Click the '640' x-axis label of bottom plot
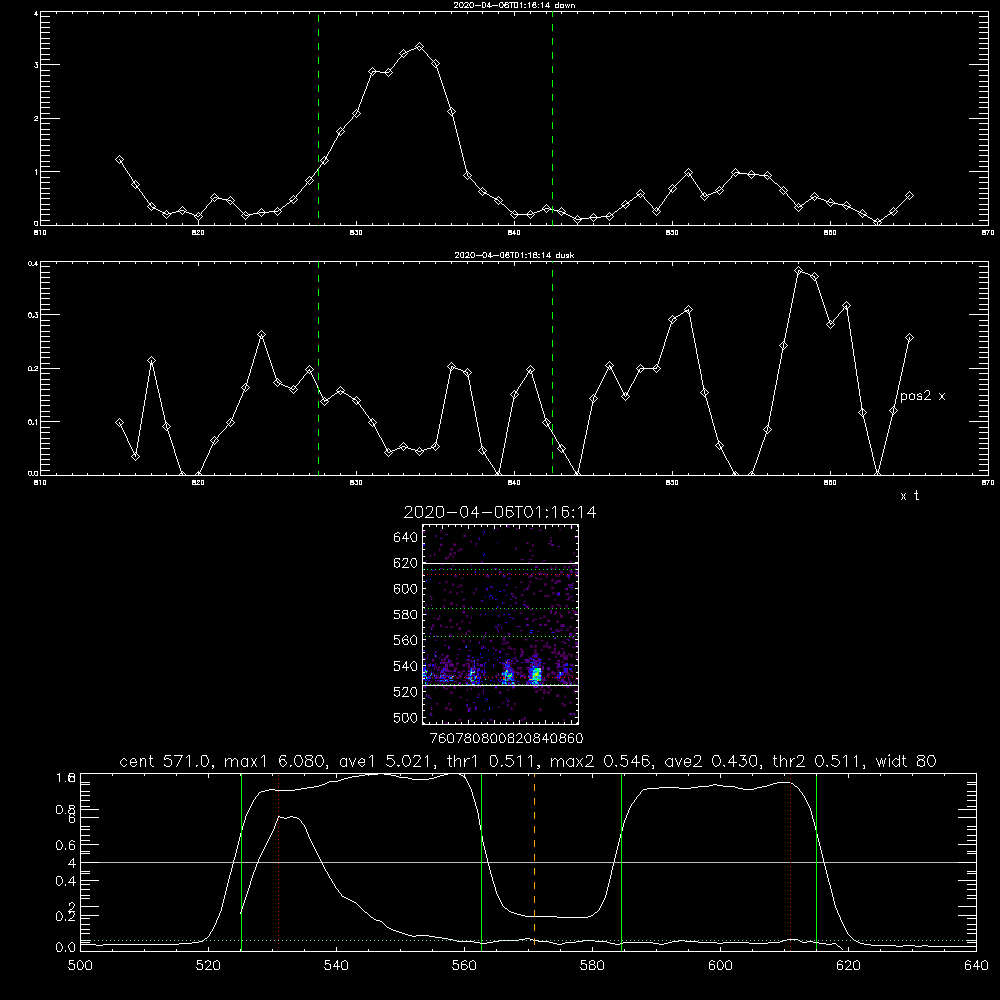Screen dimensions: 1000x1000 pos(976,966)
